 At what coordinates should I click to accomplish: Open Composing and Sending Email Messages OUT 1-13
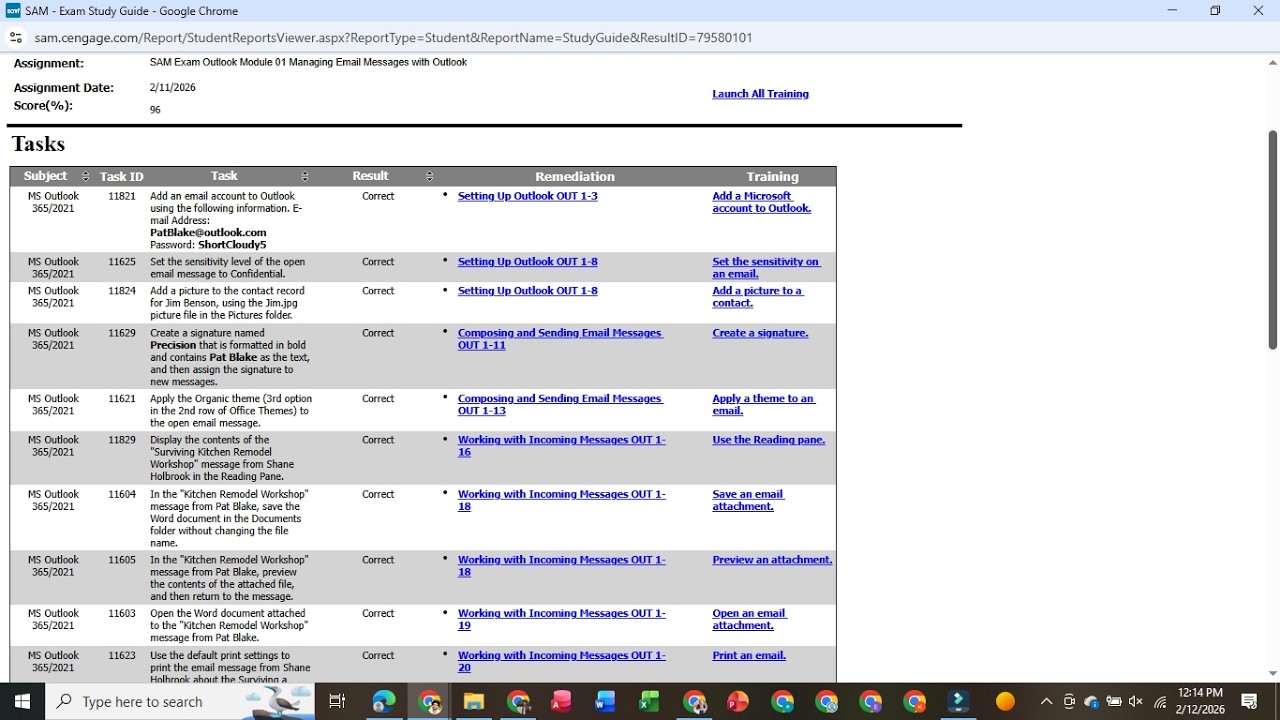click(x=560, y=404)
